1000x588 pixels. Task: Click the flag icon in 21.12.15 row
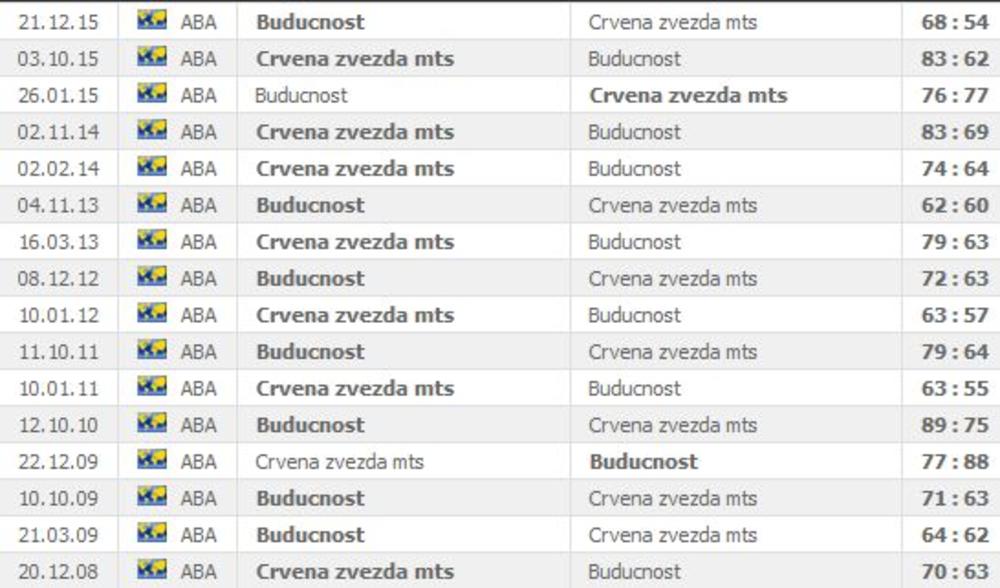pos(152,21)
